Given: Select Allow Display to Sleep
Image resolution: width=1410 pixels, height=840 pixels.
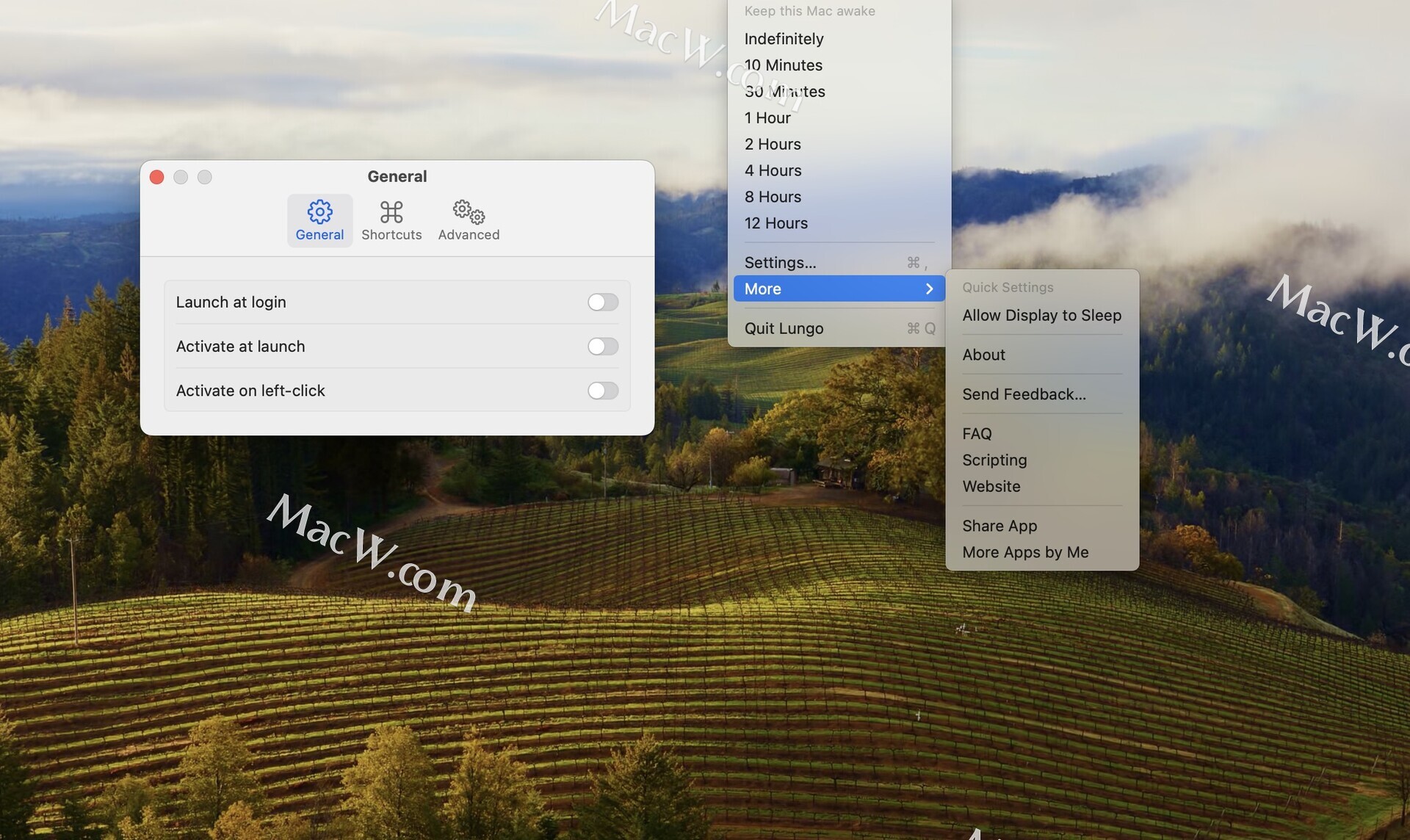Looking at the screenshot, I should [1041, 316].
